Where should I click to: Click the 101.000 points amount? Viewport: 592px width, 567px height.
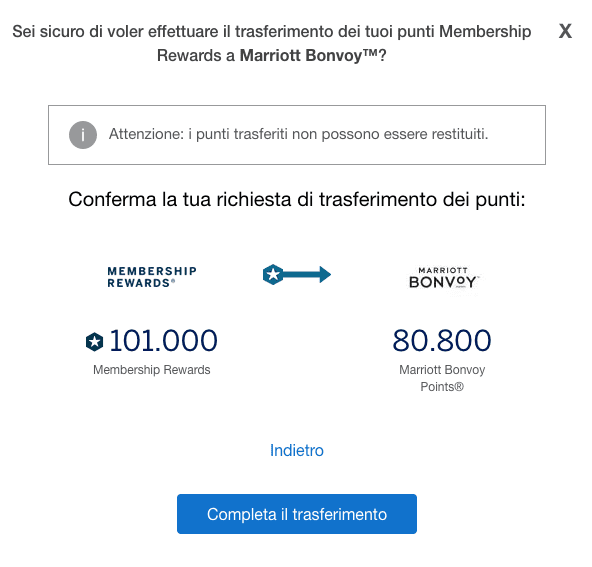163,341
